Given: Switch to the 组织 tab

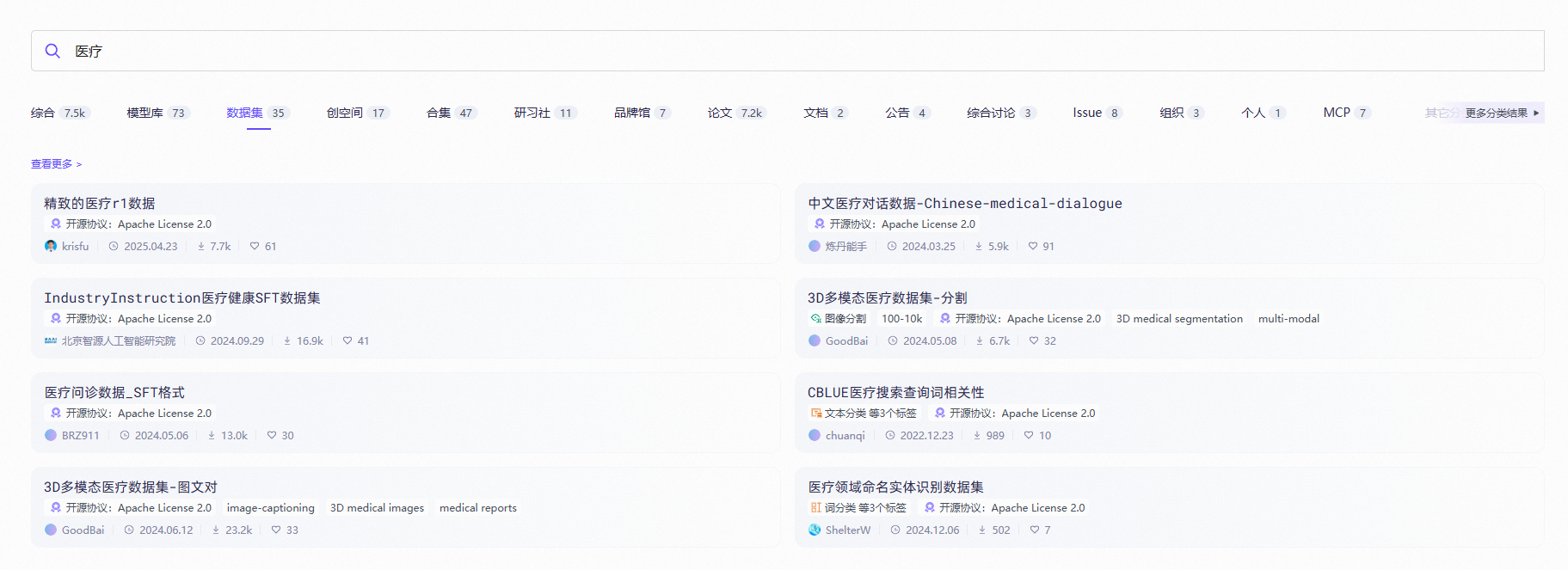Looking at the screenshot, I should click(x=1182, y=113).
